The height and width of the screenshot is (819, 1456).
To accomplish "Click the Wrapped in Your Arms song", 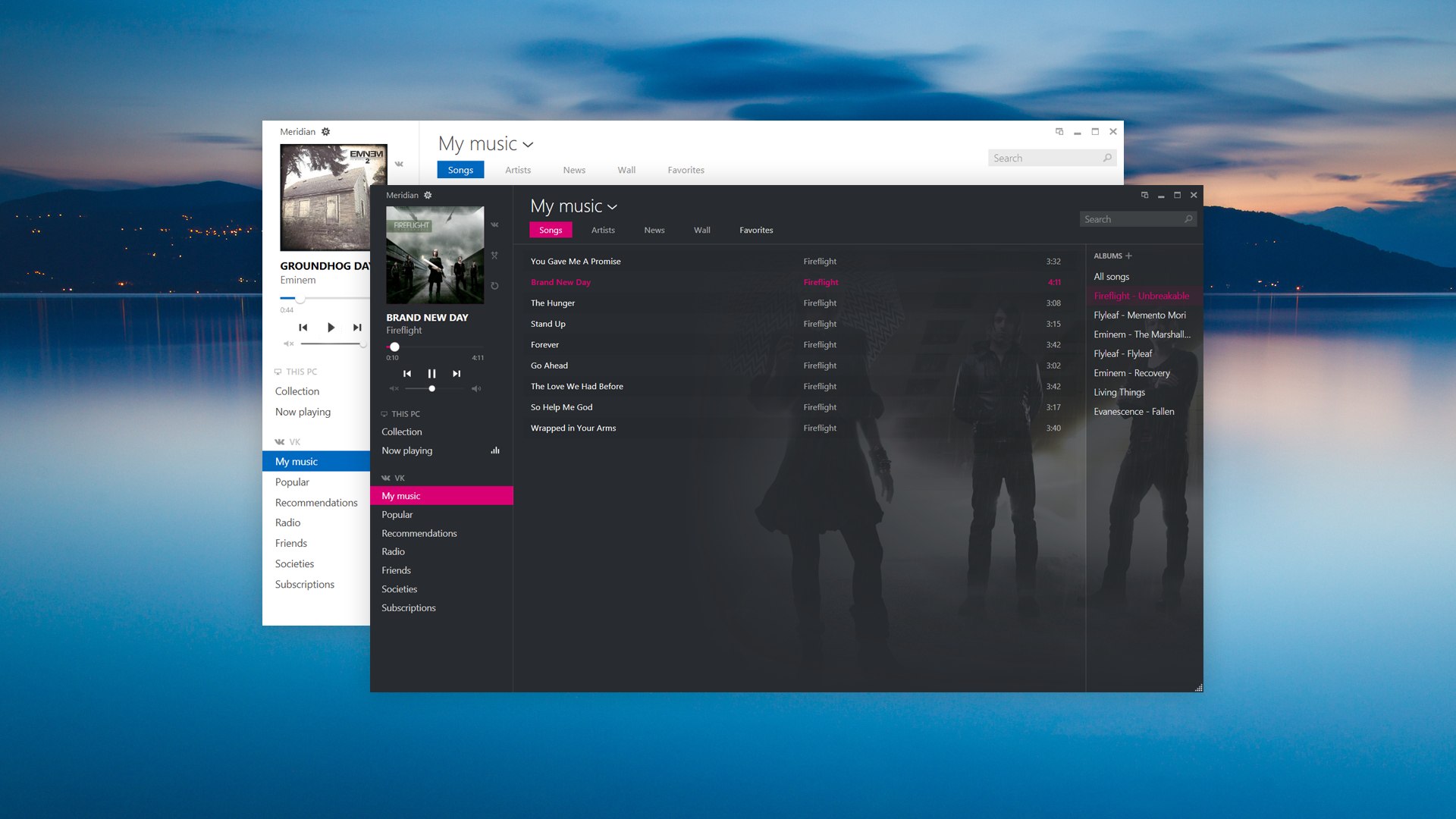I will (572, 427).
